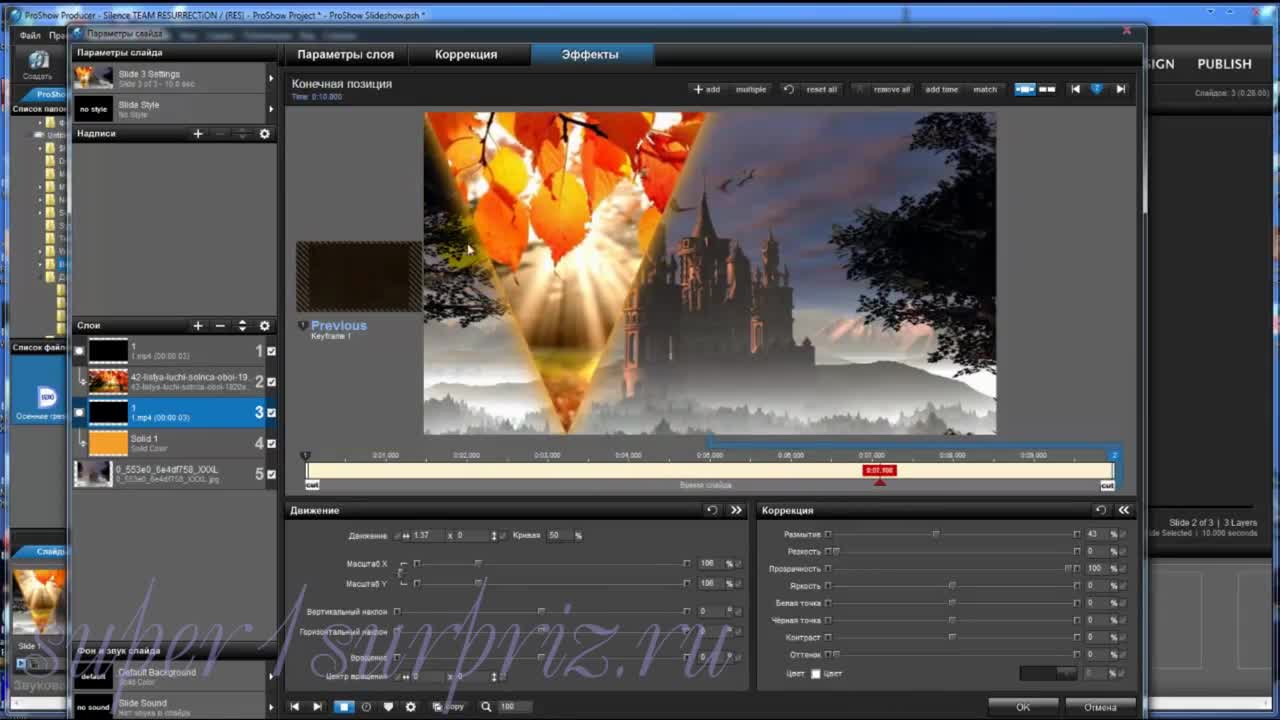Click the marker shield icon in the bottom bar
1280x720 pixels.
point(388,706)
